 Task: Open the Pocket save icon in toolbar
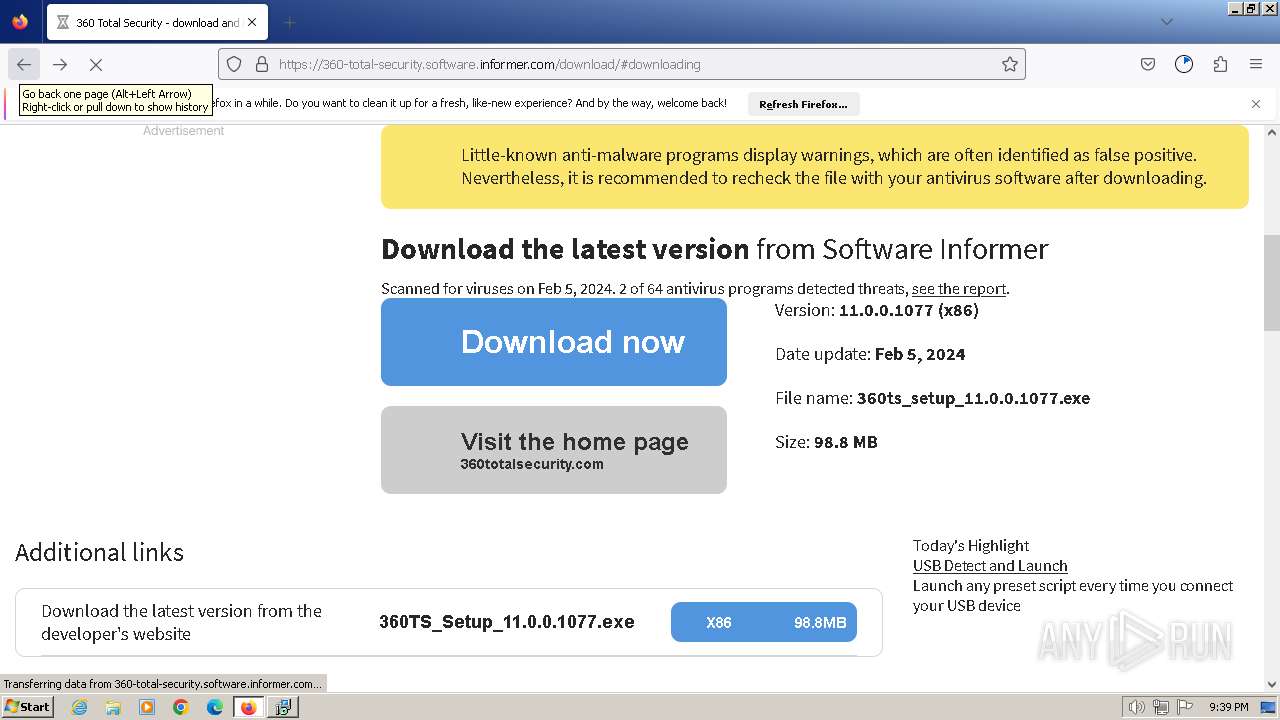(x=1148, y=64)
